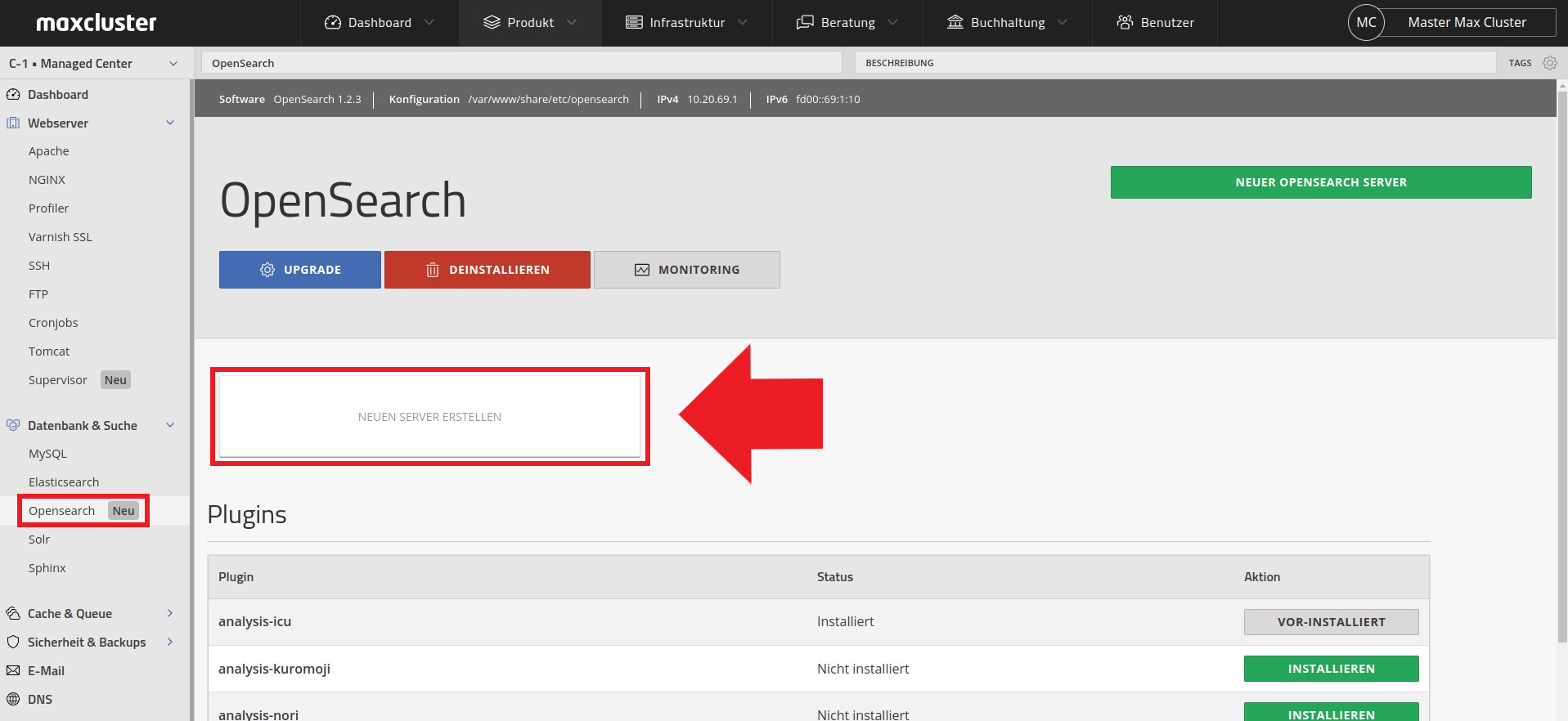Expand the Cache & Queue section
This screenshot has width=1568, height=721.
(x=170, y=614)
